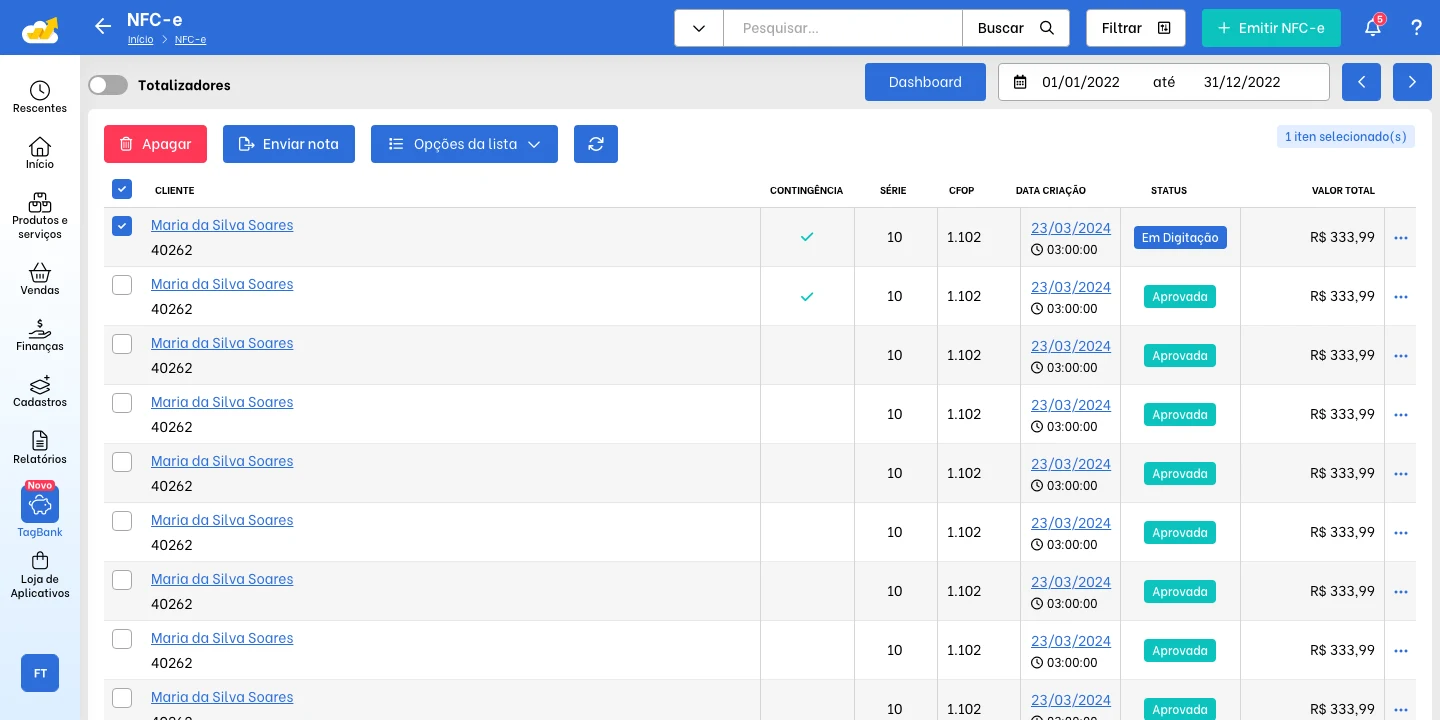Open row actions for Em Digitação invoice
This screenshot has height=720, width=1440.
pyautogui.click(x=1401, y=238)
